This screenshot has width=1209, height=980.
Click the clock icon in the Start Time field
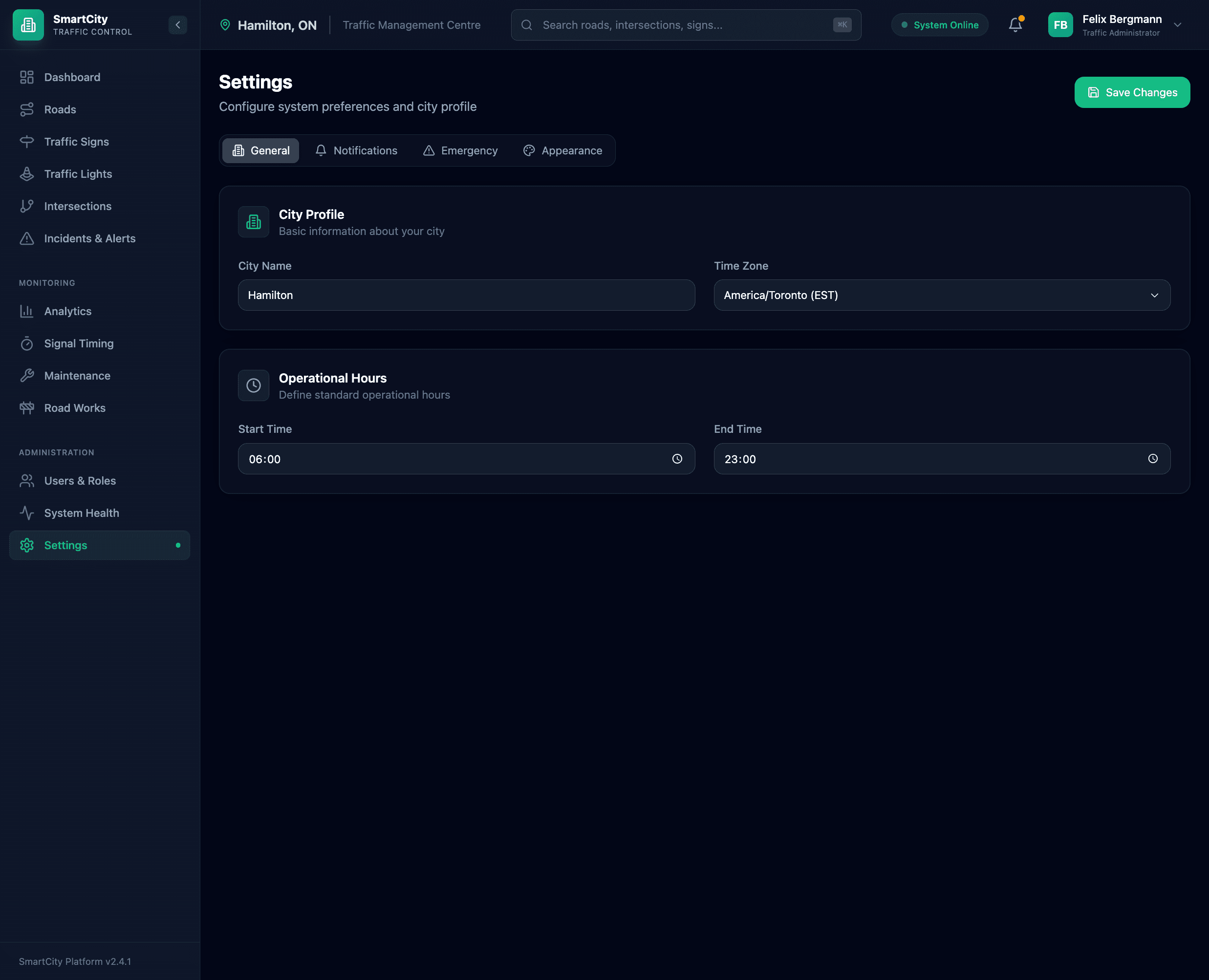(x=677, y=459)
